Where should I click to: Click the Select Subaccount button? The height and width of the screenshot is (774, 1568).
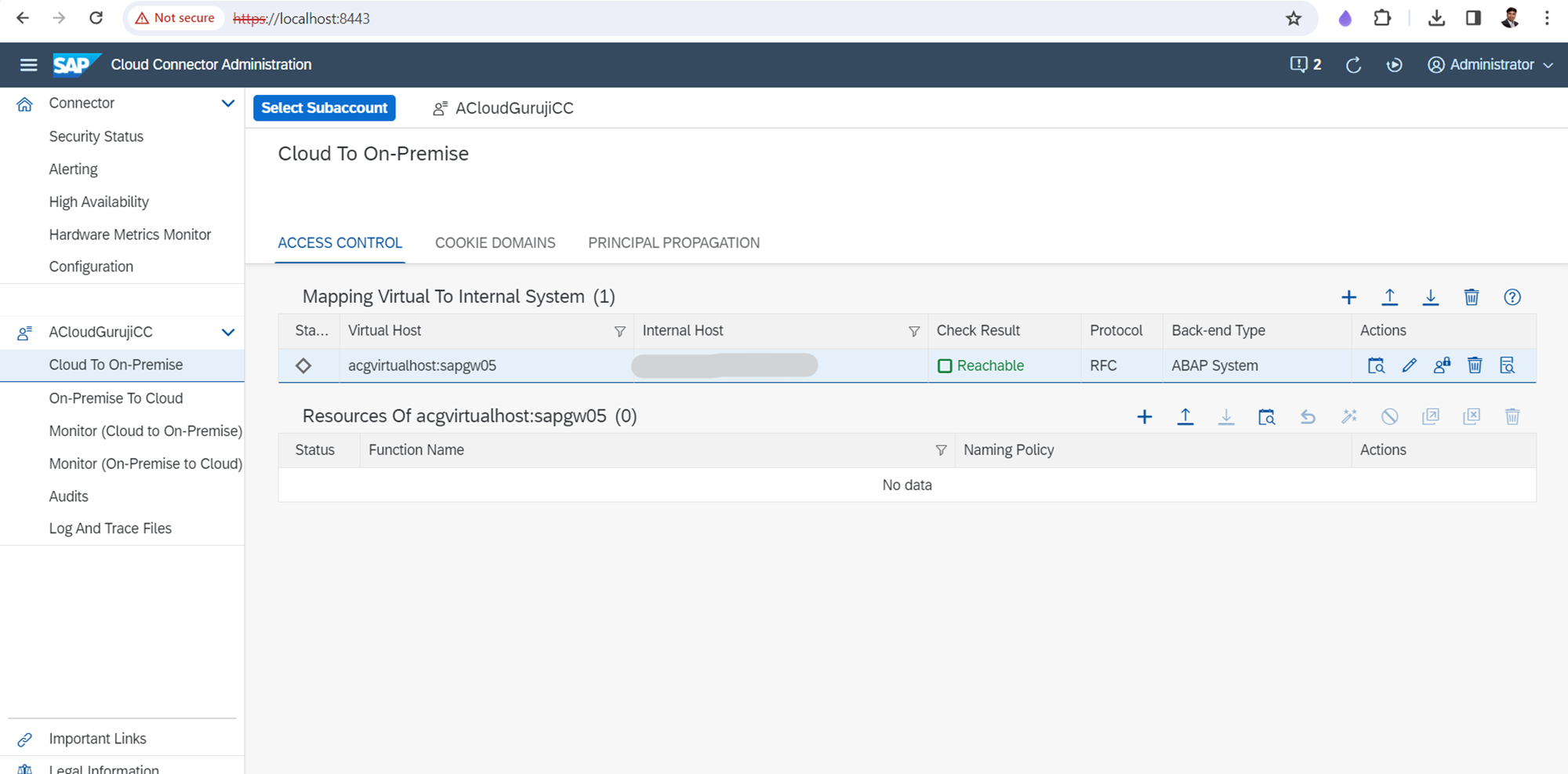(324, 108)
